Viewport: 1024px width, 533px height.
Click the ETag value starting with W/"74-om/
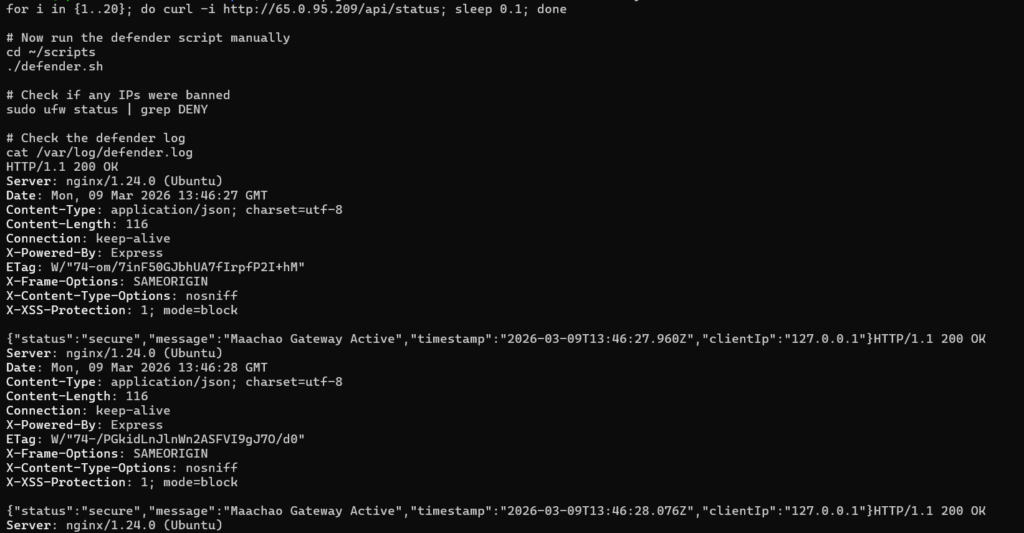pos(176,268)
